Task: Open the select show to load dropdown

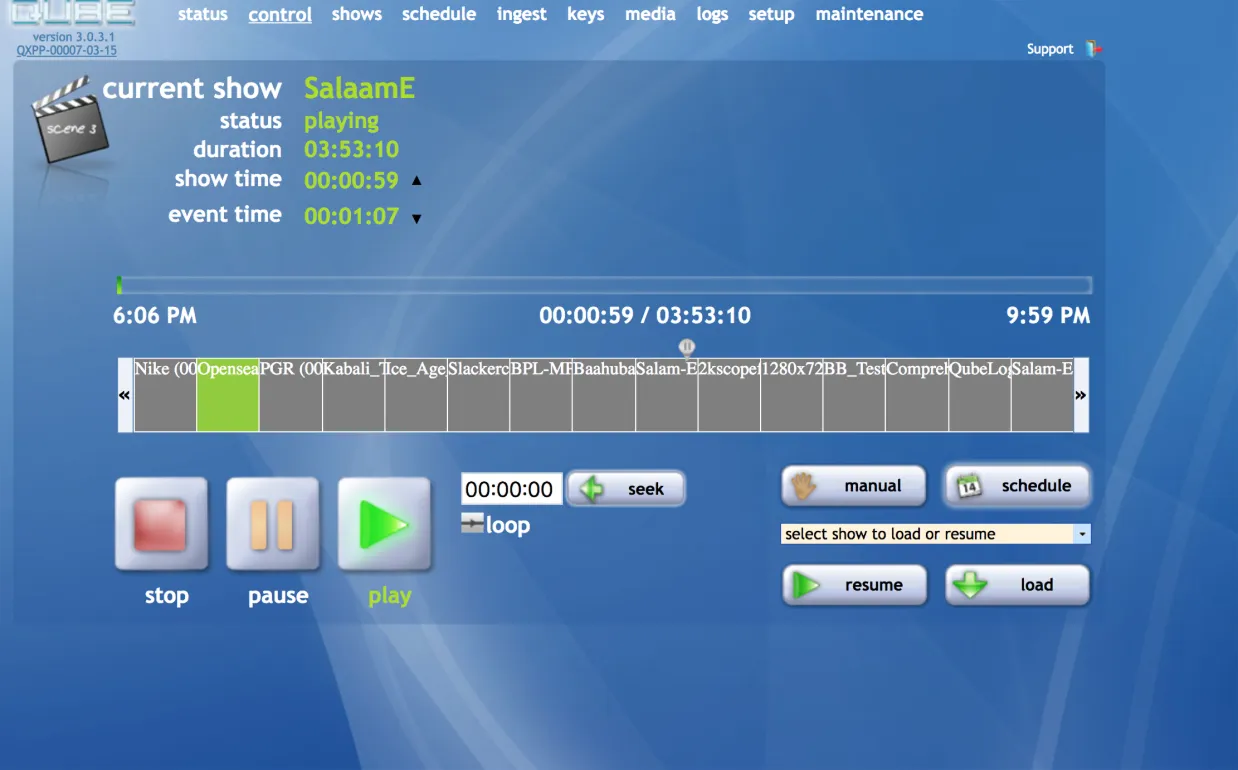Action: coord(935,534)
